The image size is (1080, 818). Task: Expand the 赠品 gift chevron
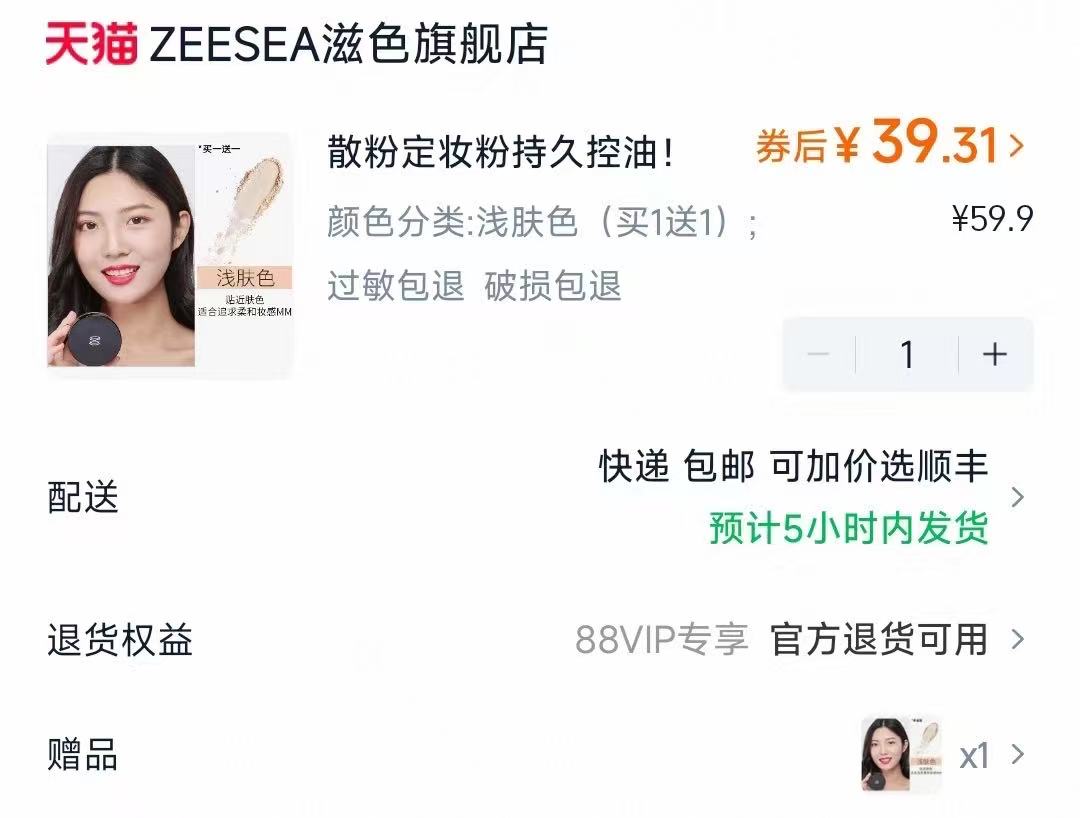tap(1017, 755)
